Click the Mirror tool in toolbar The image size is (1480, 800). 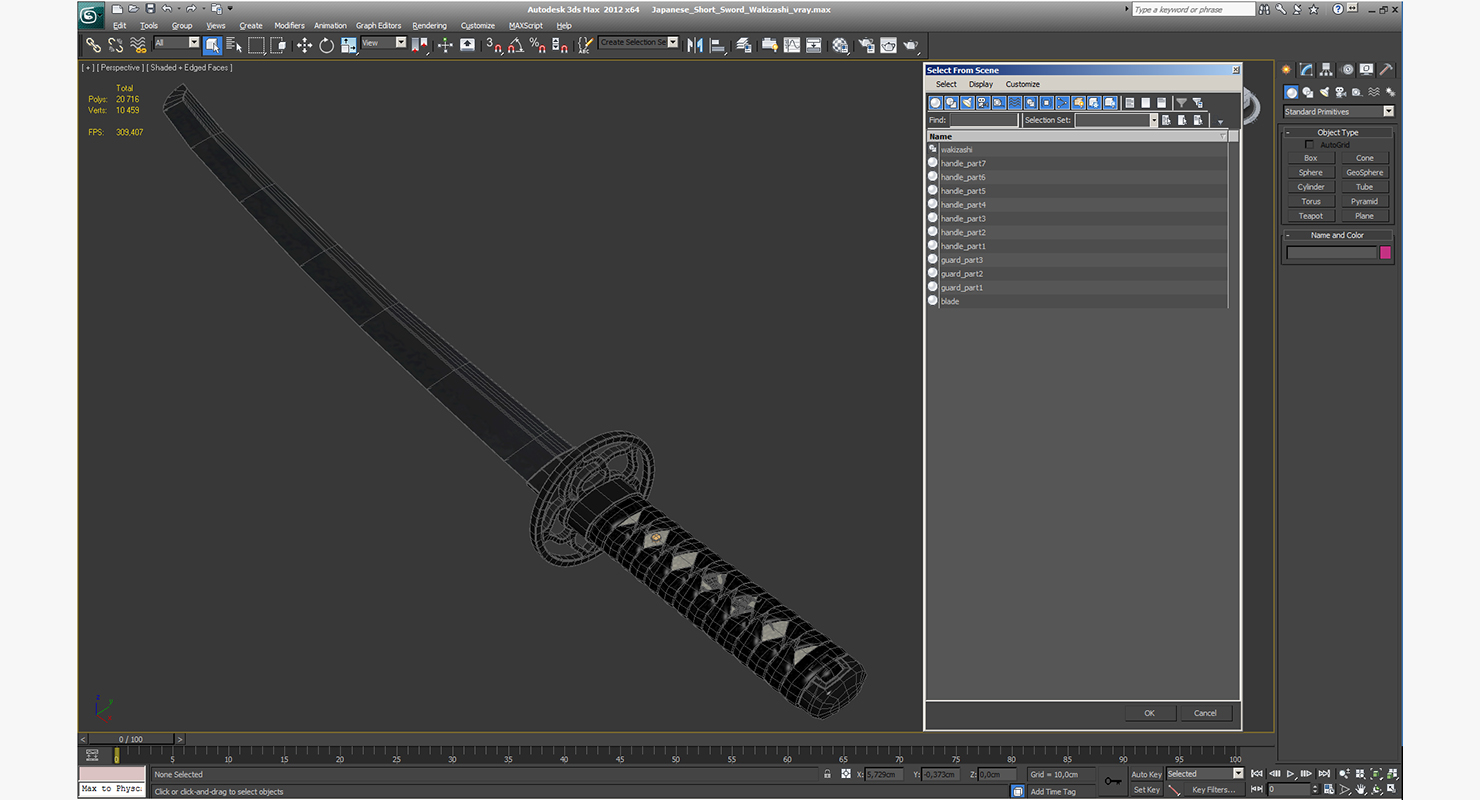695,45
